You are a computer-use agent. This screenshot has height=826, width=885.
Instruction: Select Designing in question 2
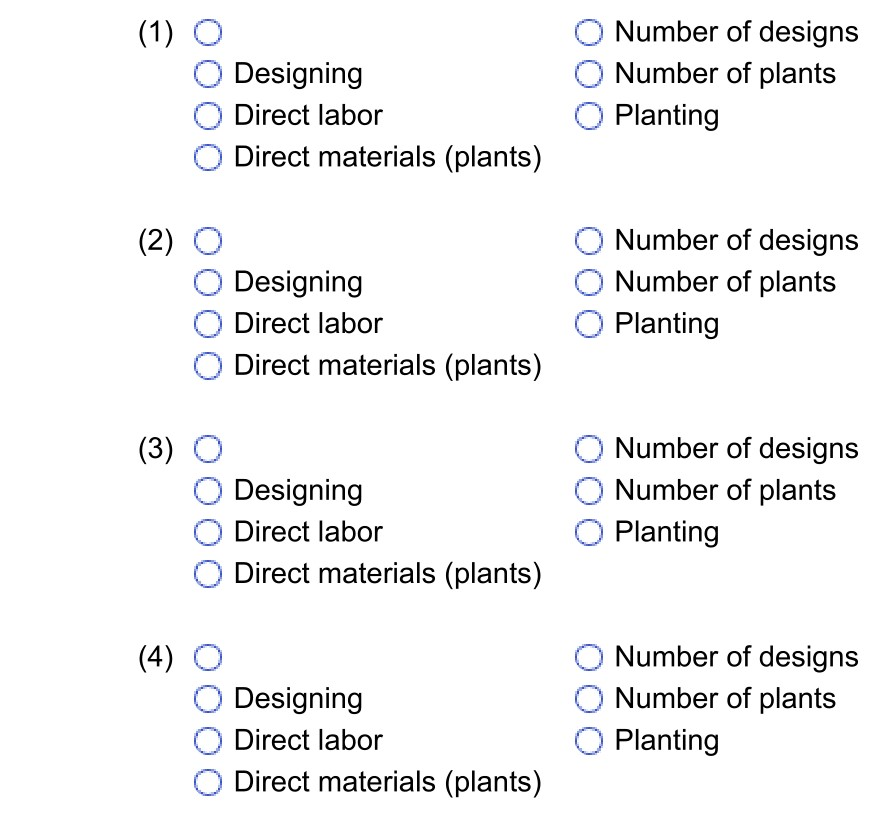(208, 282)
